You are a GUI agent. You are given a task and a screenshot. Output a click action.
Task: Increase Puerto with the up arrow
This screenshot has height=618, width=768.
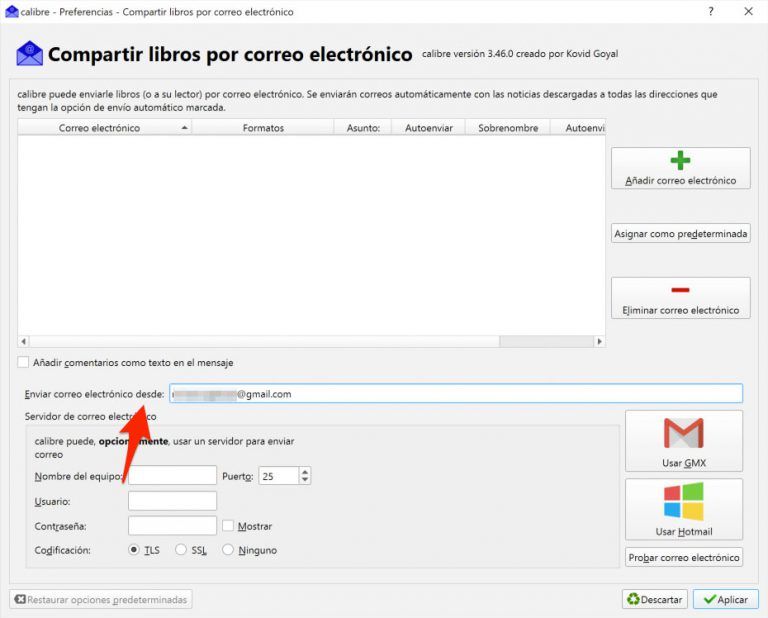point(305,472)
